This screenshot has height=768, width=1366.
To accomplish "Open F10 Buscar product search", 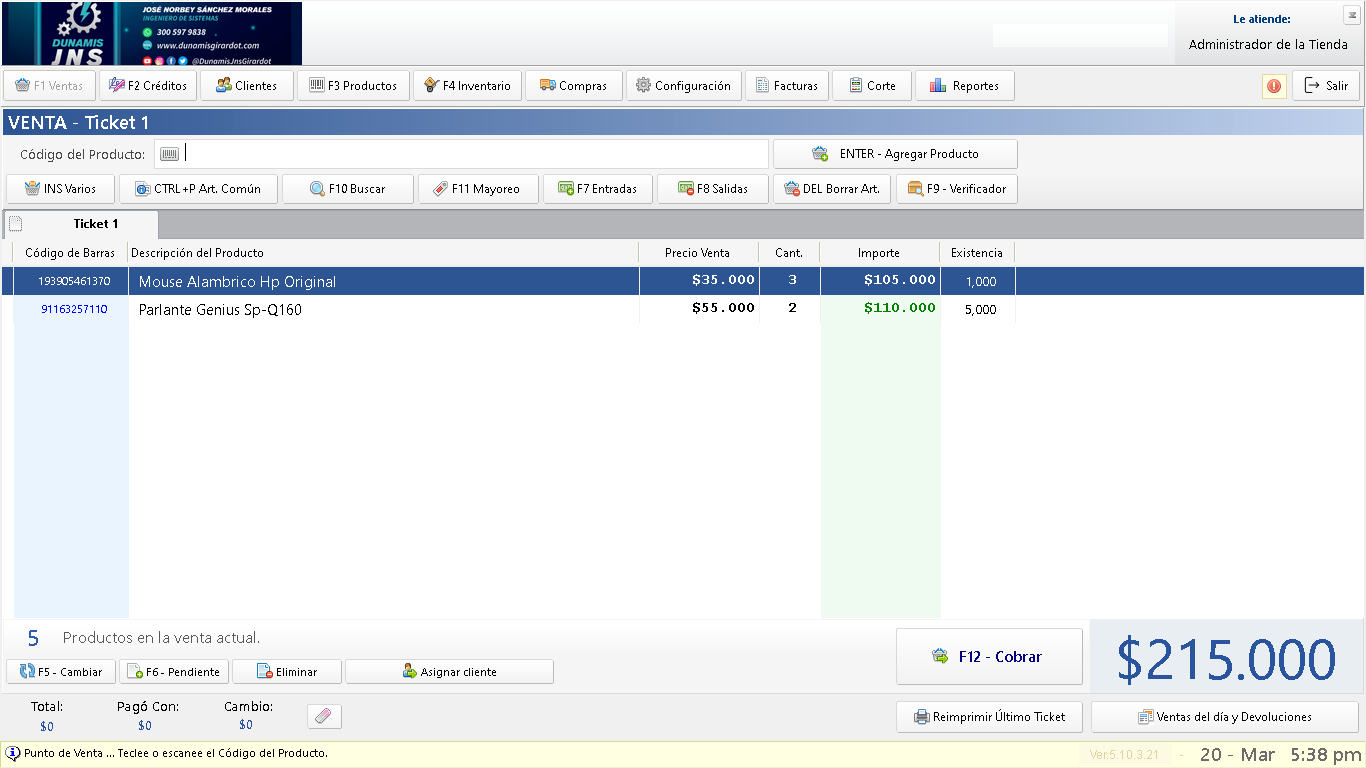I will 348,189.
